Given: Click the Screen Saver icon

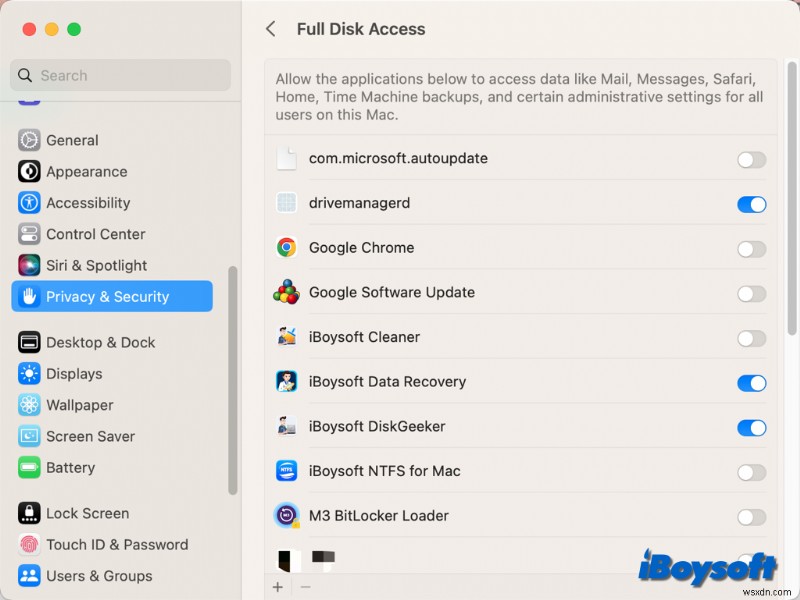Looking at the screenshot, I should coord(29,436).
